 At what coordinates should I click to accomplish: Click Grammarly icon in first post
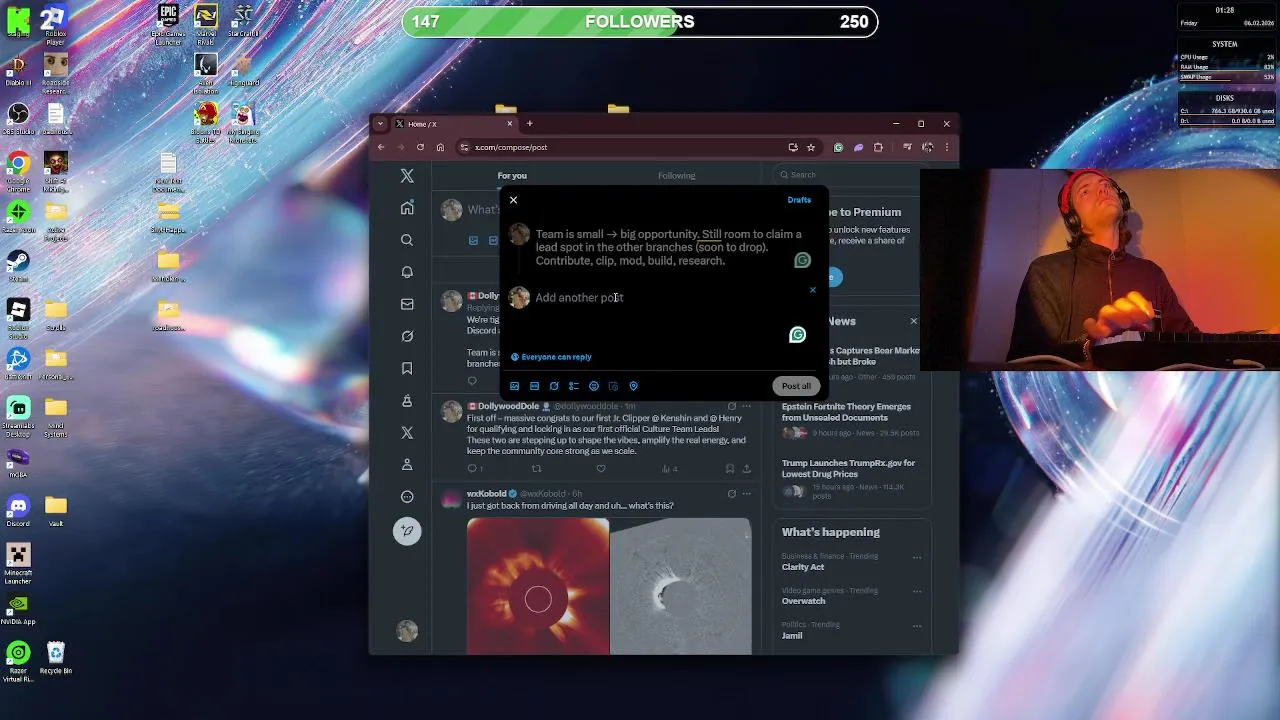(802, 260)
